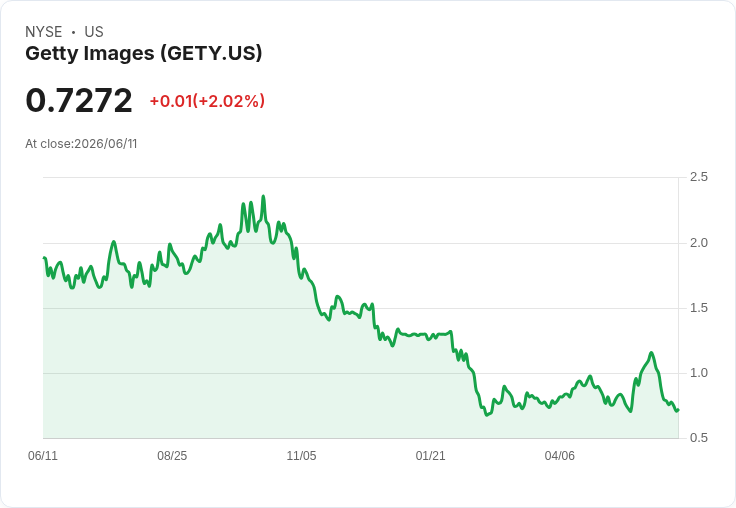
Task: Click the 2.5 y-axis value label
Action: point(698,177)
